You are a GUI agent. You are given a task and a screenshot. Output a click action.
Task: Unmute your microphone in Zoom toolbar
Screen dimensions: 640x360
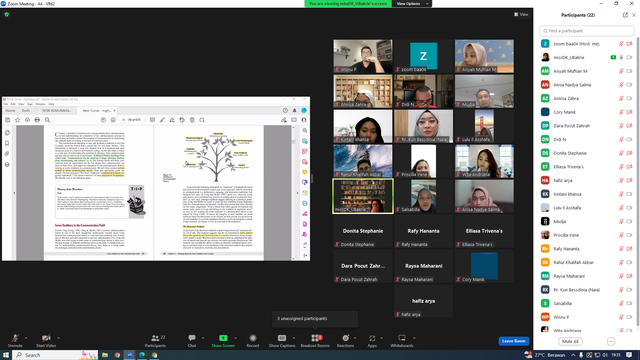tap(15, 340)
